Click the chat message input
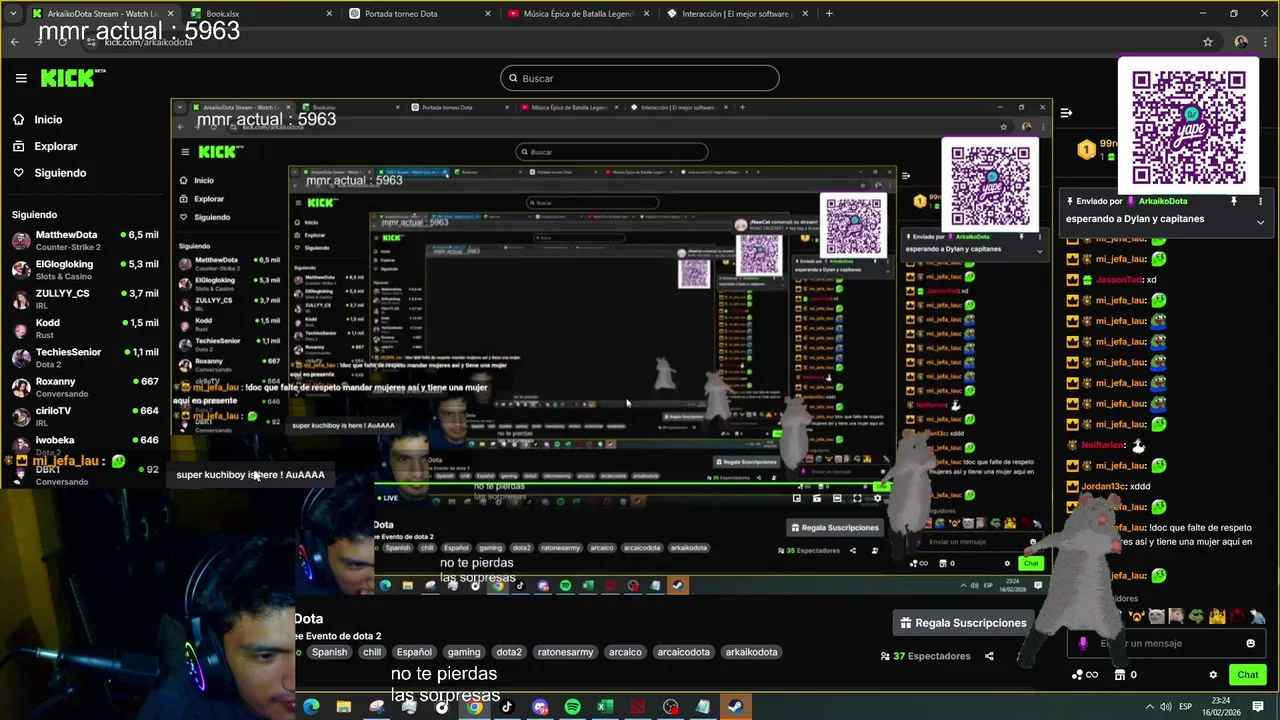This screenshot has height=720, width=1280. click(x=1165, y=643)
